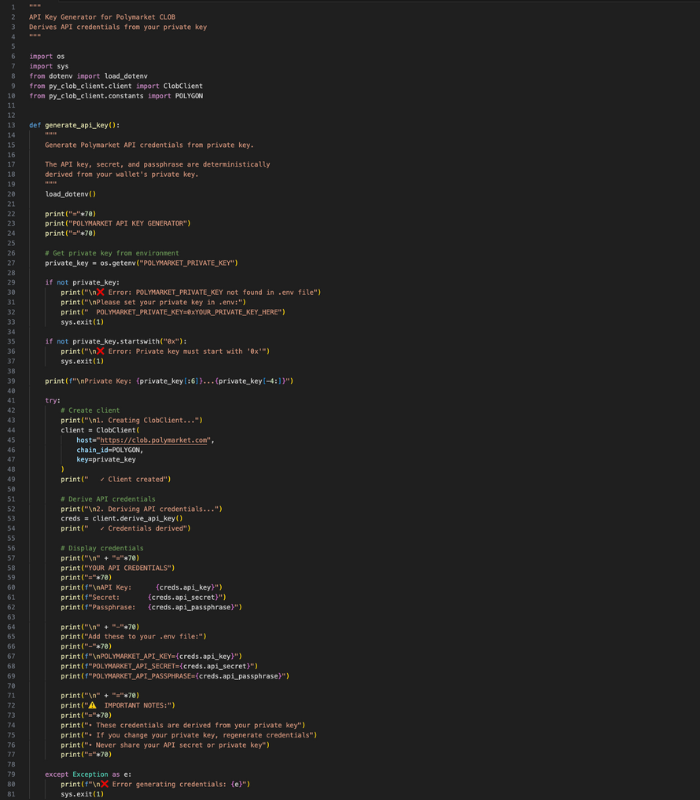Viewport: 700px width, 800px height.
Task: Click 'Passphrase:' print line
Action: coord(152,607)
